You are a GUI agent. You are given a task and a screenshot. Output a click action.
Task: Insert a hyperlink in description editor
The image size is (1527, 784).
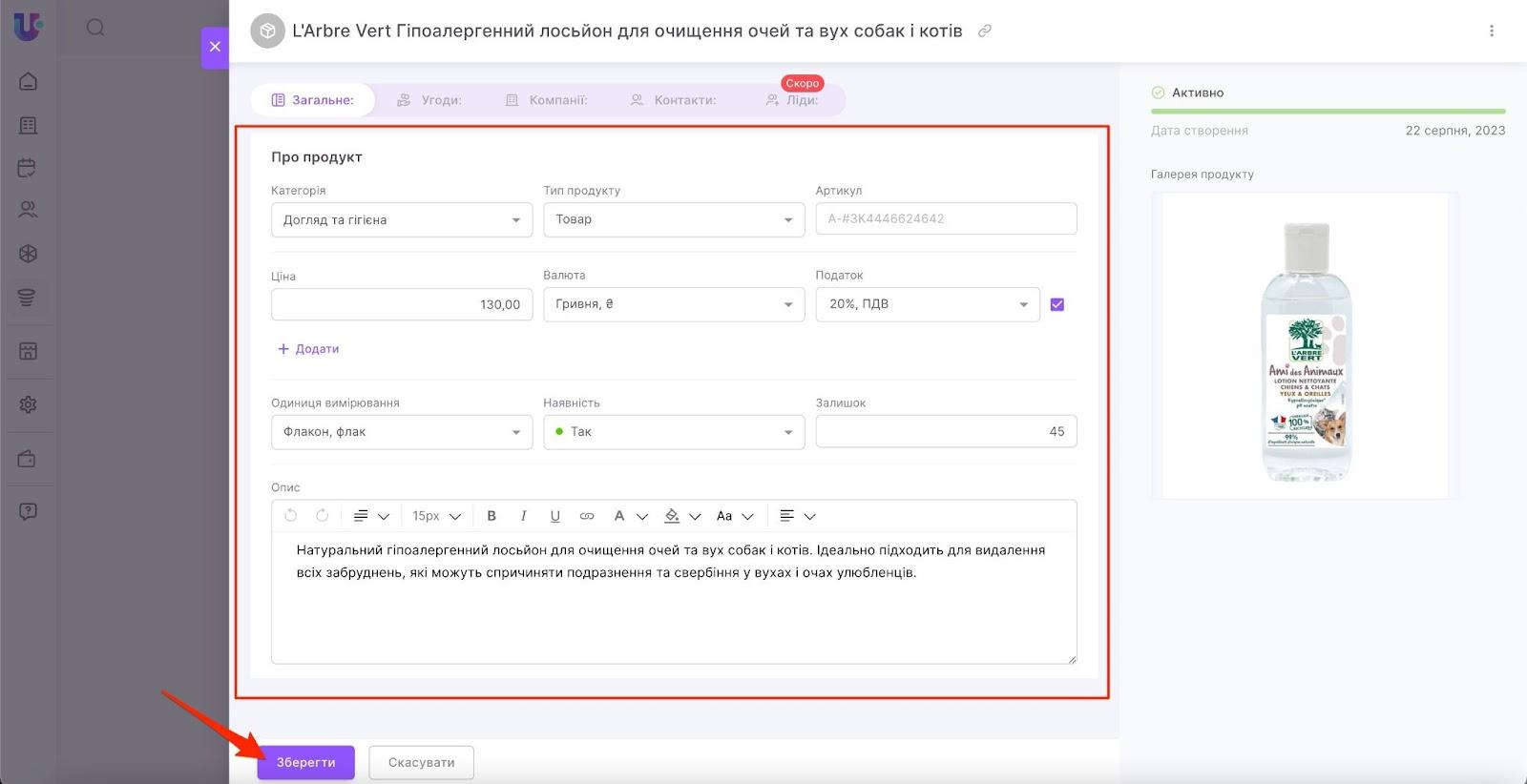click(587, 516)
